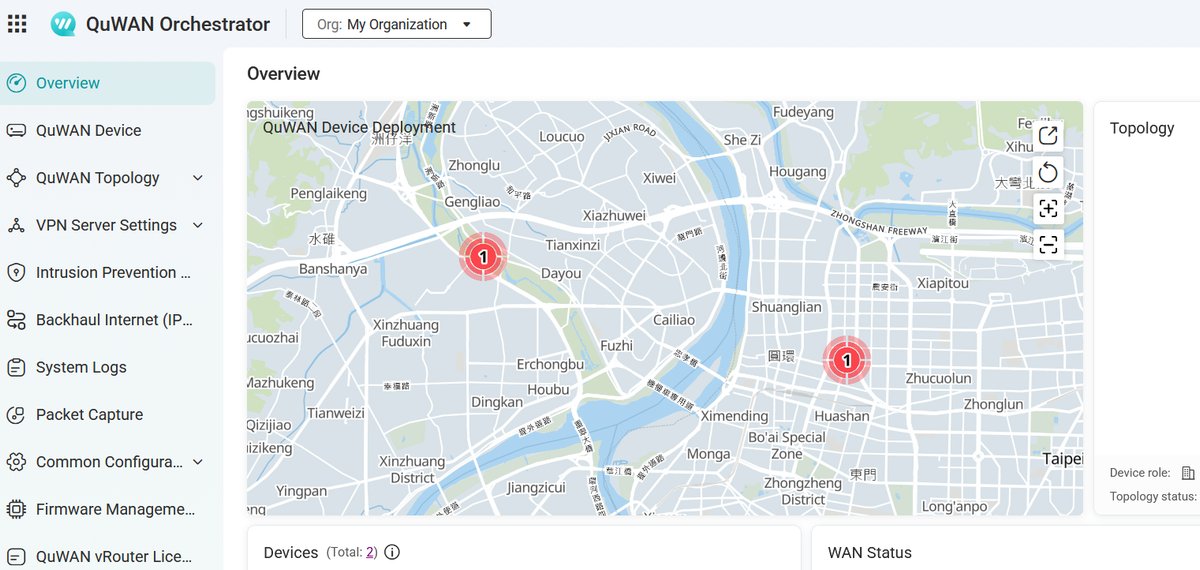Click the total devices count link
This screenshot has height=570, width=1200.
(x=370, y=552)
